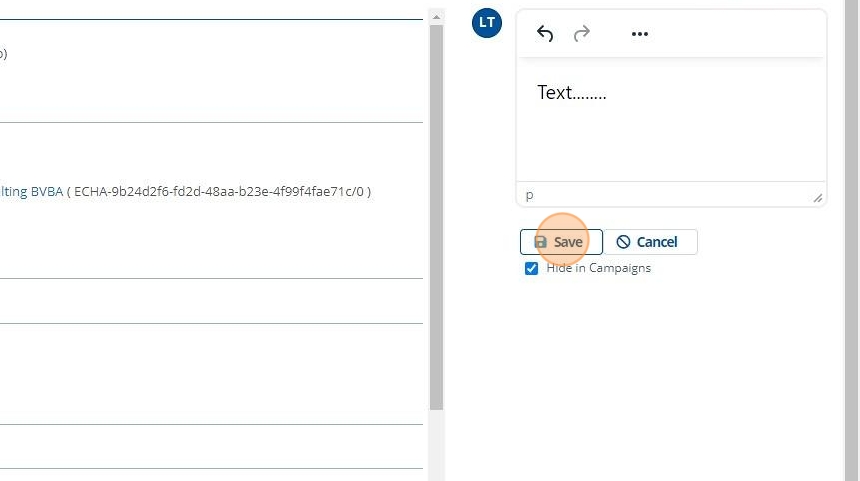The height and width of the screenshot is (481, 860).
Task: Click the LT user avatar
Action: (486, 22)
